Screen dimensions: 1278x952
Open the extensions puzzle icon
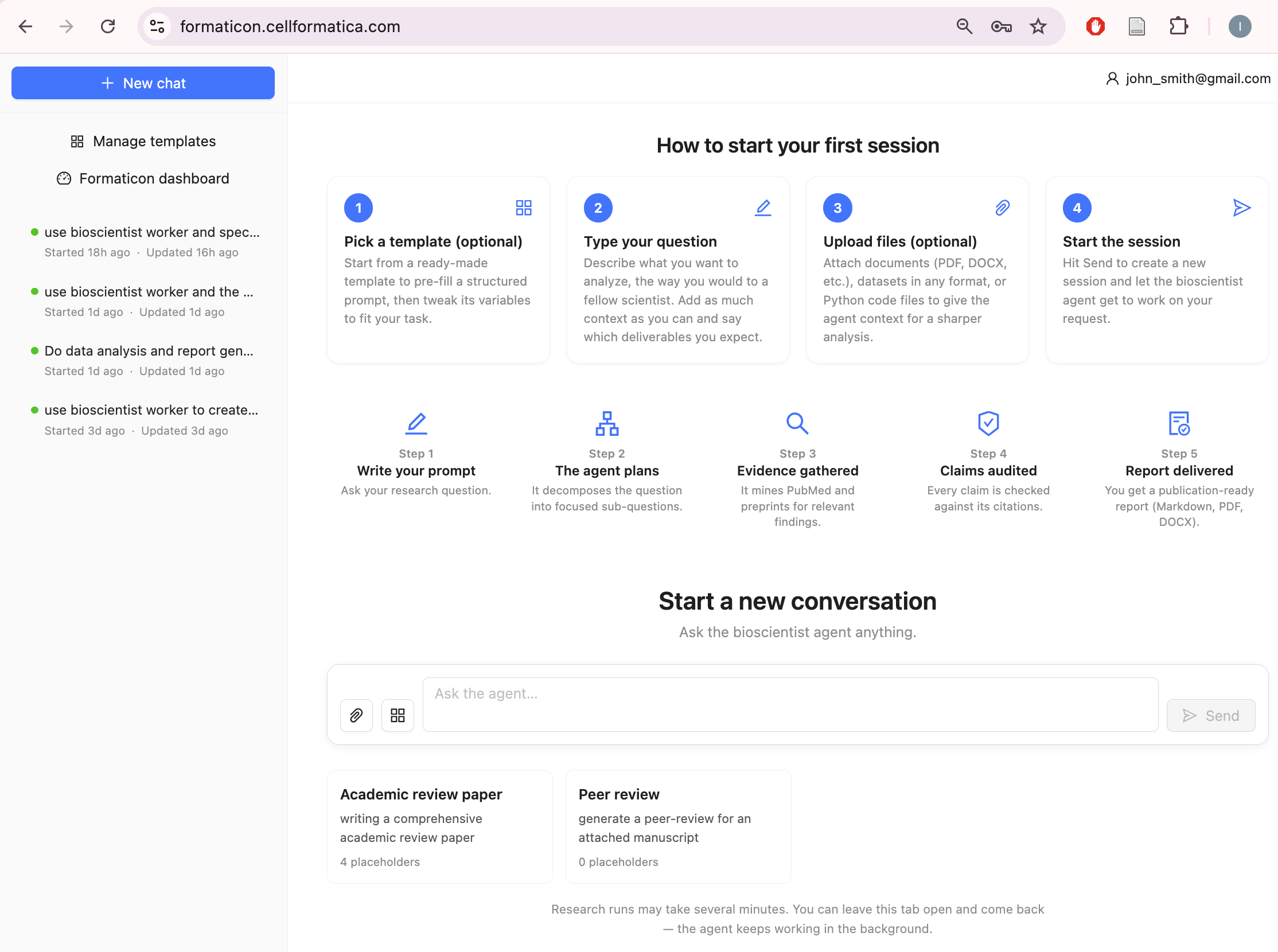click(x=1178, y=26)
